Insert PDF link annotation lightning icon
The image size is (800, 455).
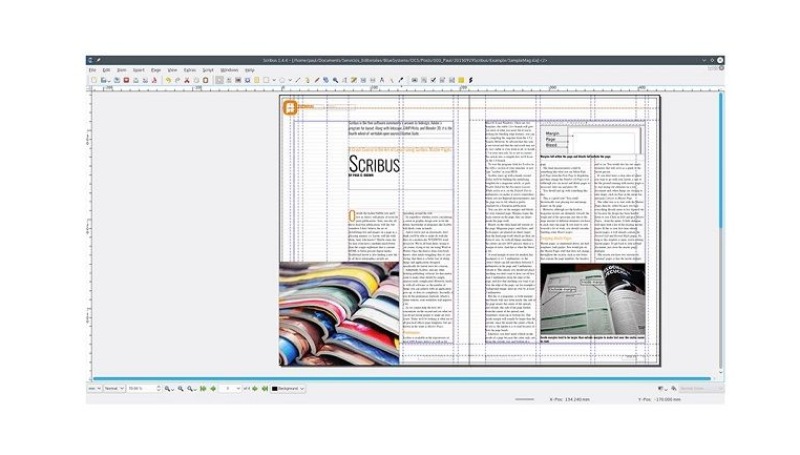[x=471, y=80]
